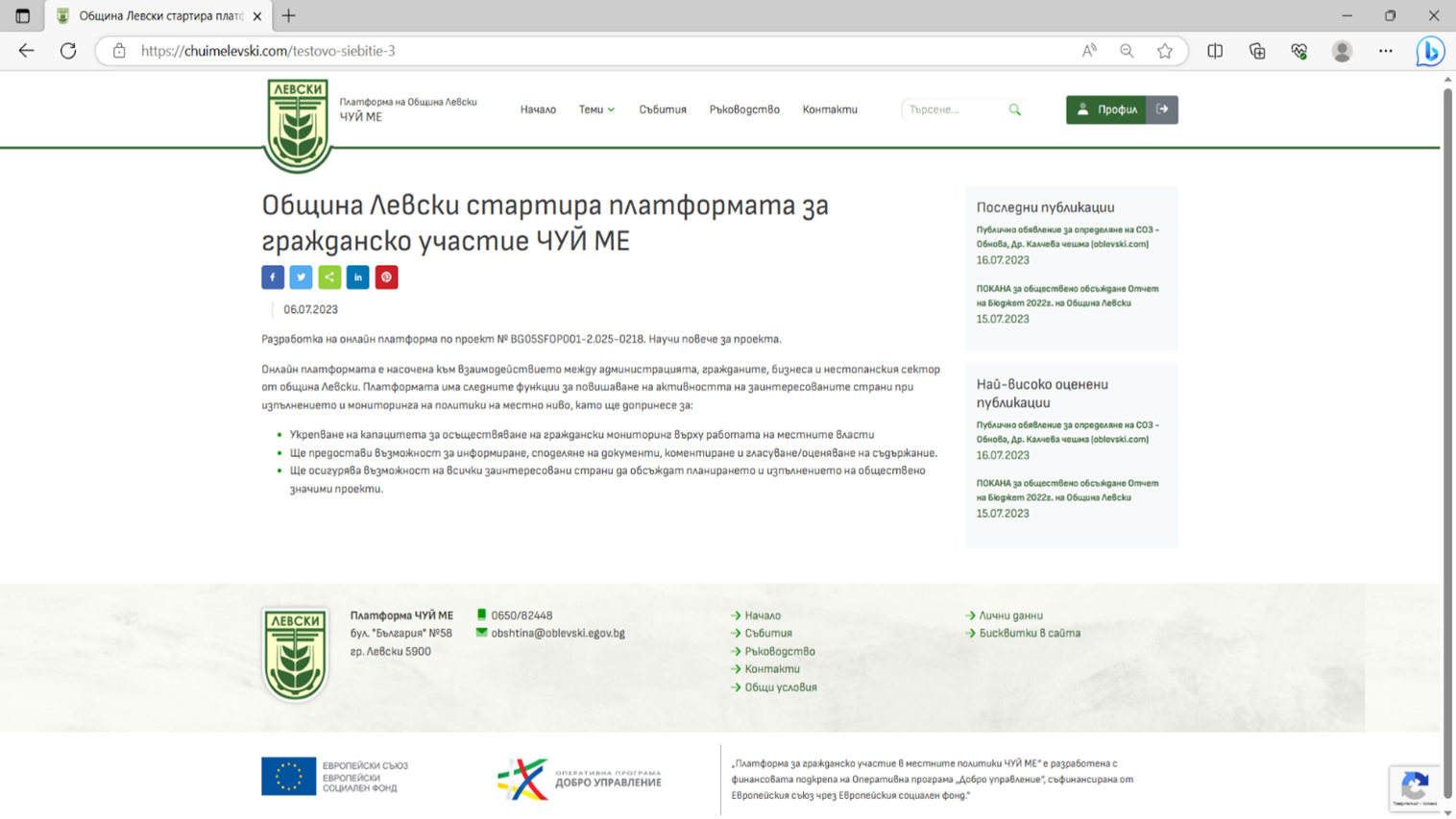Open footer link Общи условия
Screen dimensions: 1456x819
pos(780,687)
